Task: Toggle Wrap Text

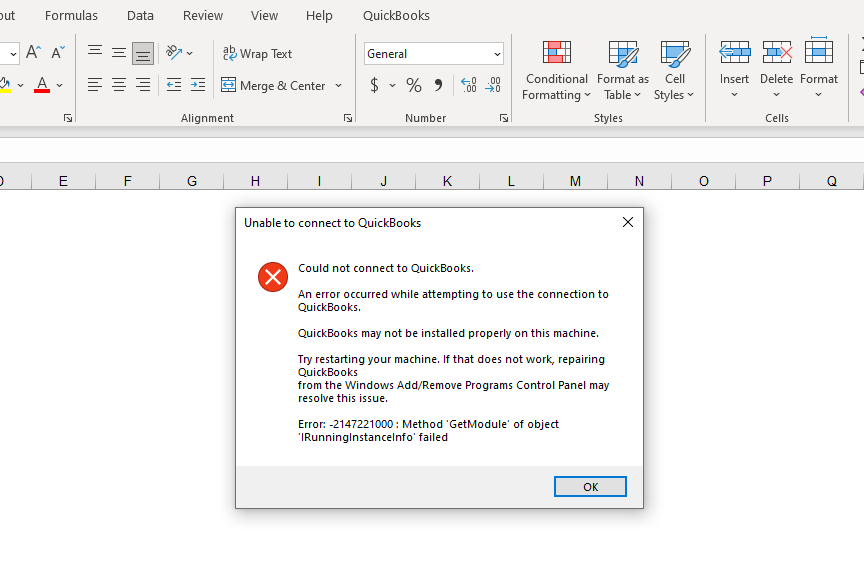Action: 257,53
